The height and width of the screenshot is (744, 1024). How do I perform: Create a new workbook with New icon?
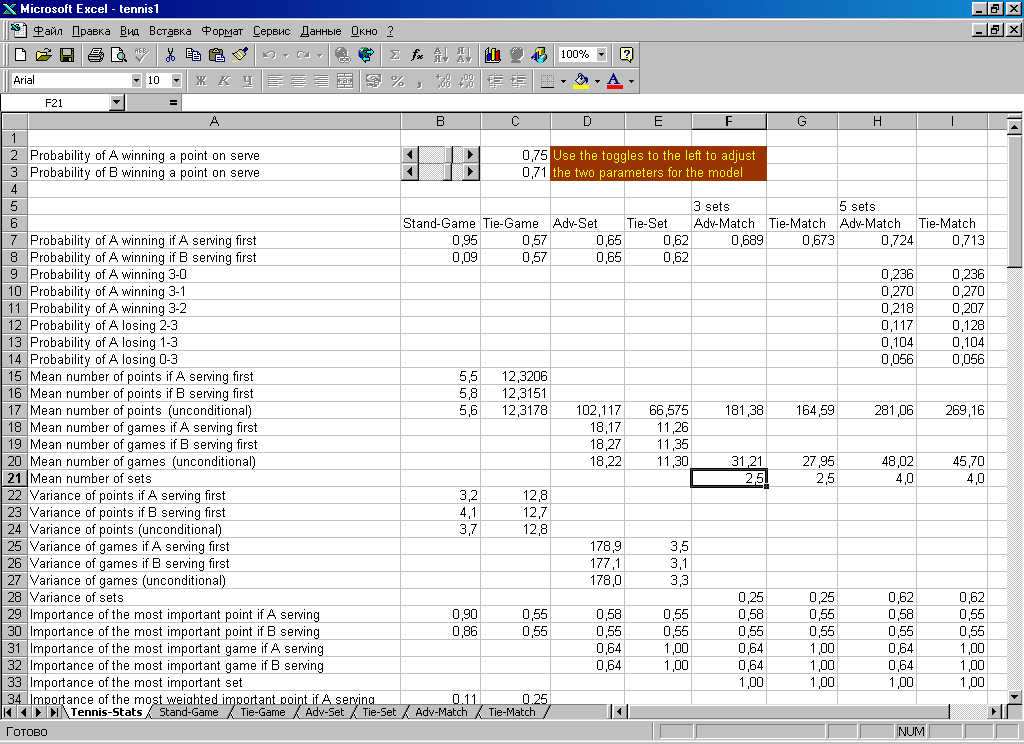[x=20, y=55]
